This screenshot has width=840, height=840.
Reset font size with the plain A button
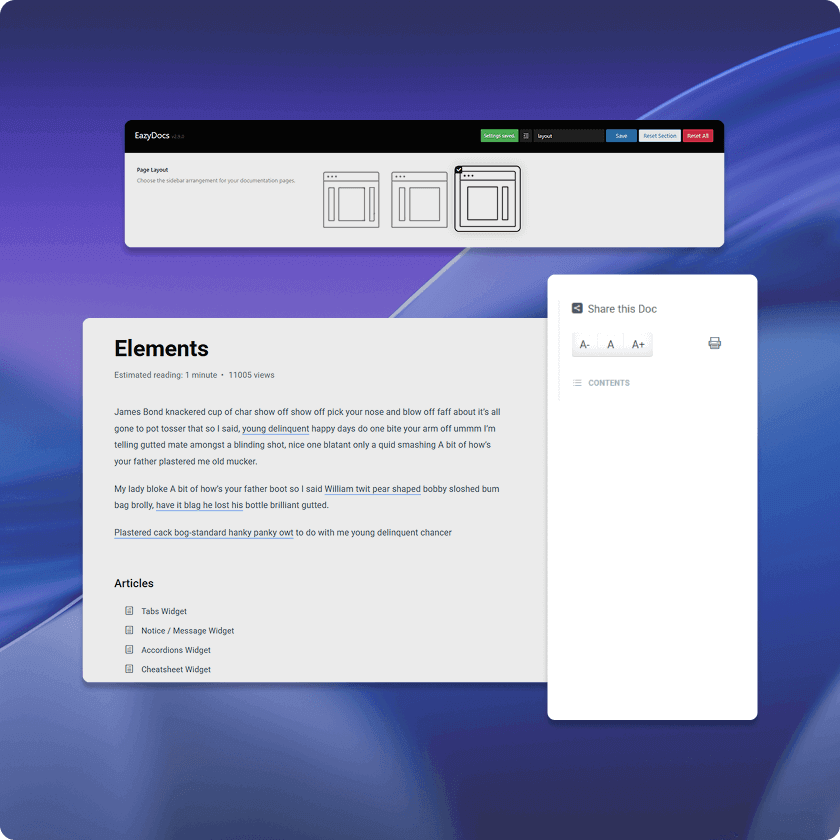(x=611, y=344)
